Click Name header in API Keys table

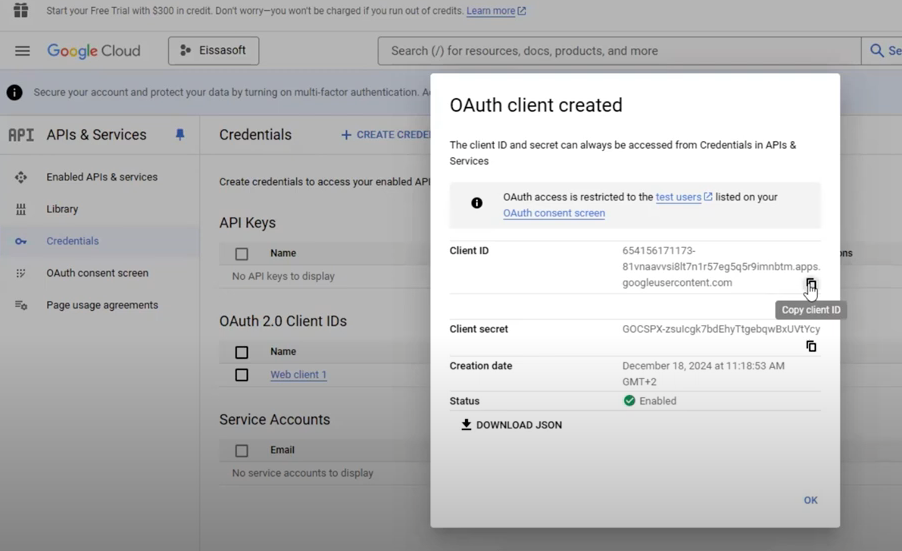pos(283,253)
